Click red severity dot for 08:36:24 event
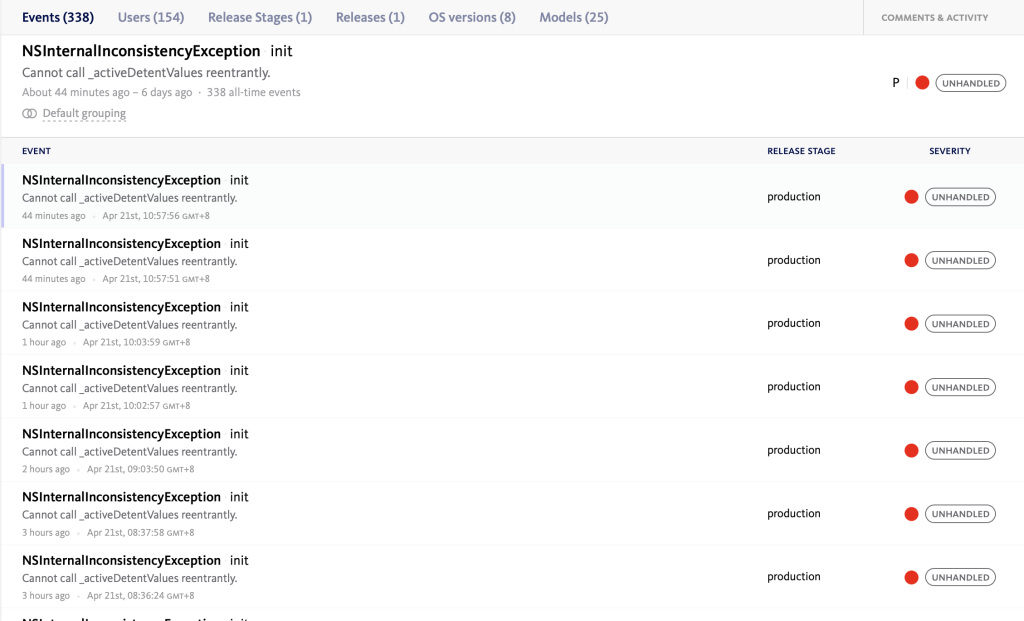The width and height of the screenshot is (1024, 621). pos(911,577)
